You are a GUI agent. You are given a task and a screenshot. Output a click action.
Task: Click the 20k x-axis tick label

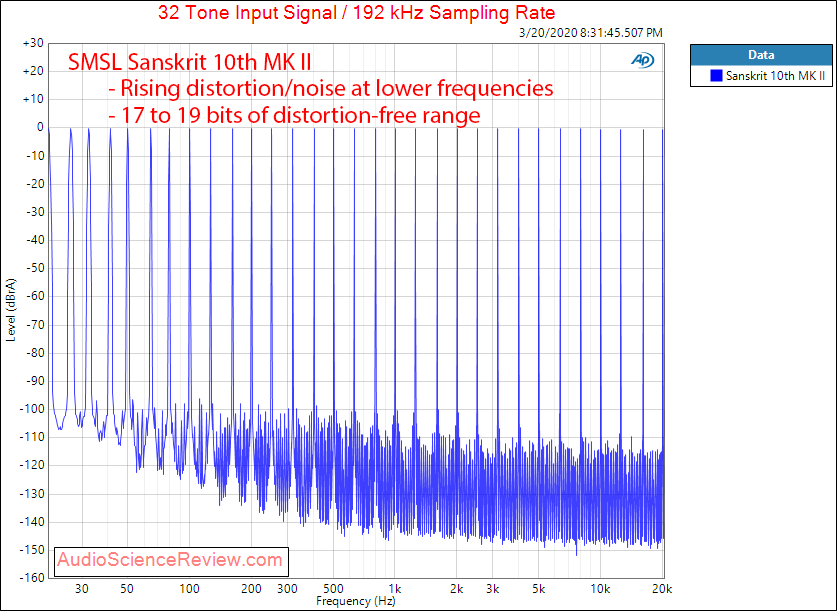click(x=662, y=589)
